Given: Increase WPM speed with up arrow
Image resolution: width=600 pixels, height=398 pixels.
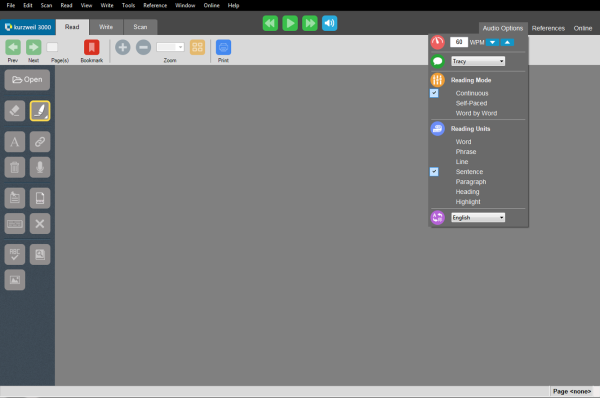Looking at the screenshot, I should point(507,42).
